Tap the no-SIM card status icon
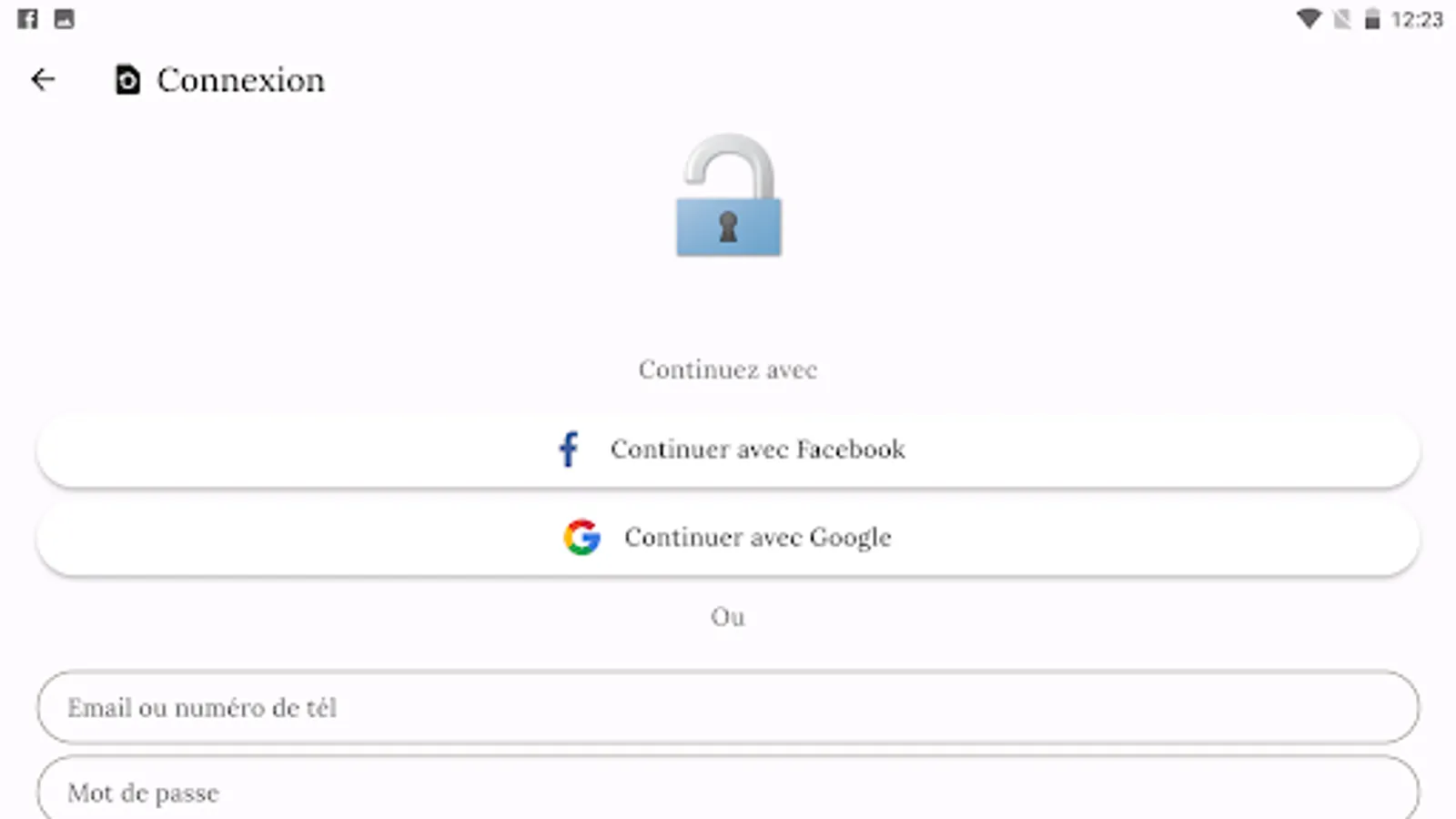This screenshot has height=819, width=1456. pyautogui.click(x=1341, y=19)
